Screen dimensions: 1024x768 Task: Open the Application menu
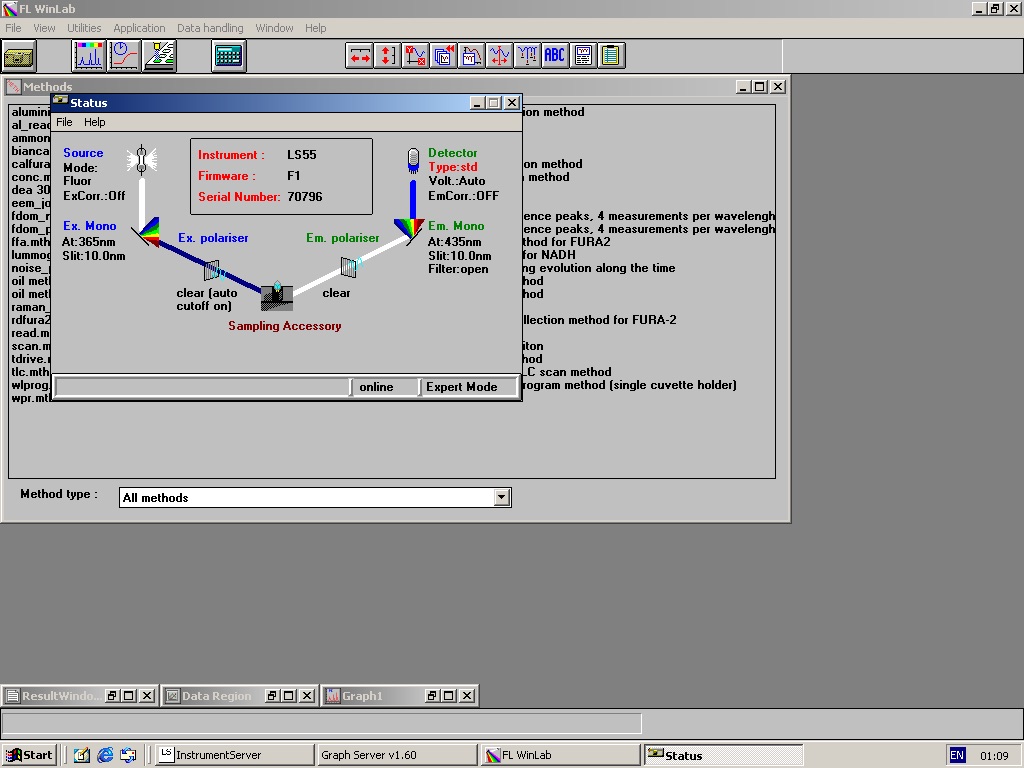tap(139, 28)
